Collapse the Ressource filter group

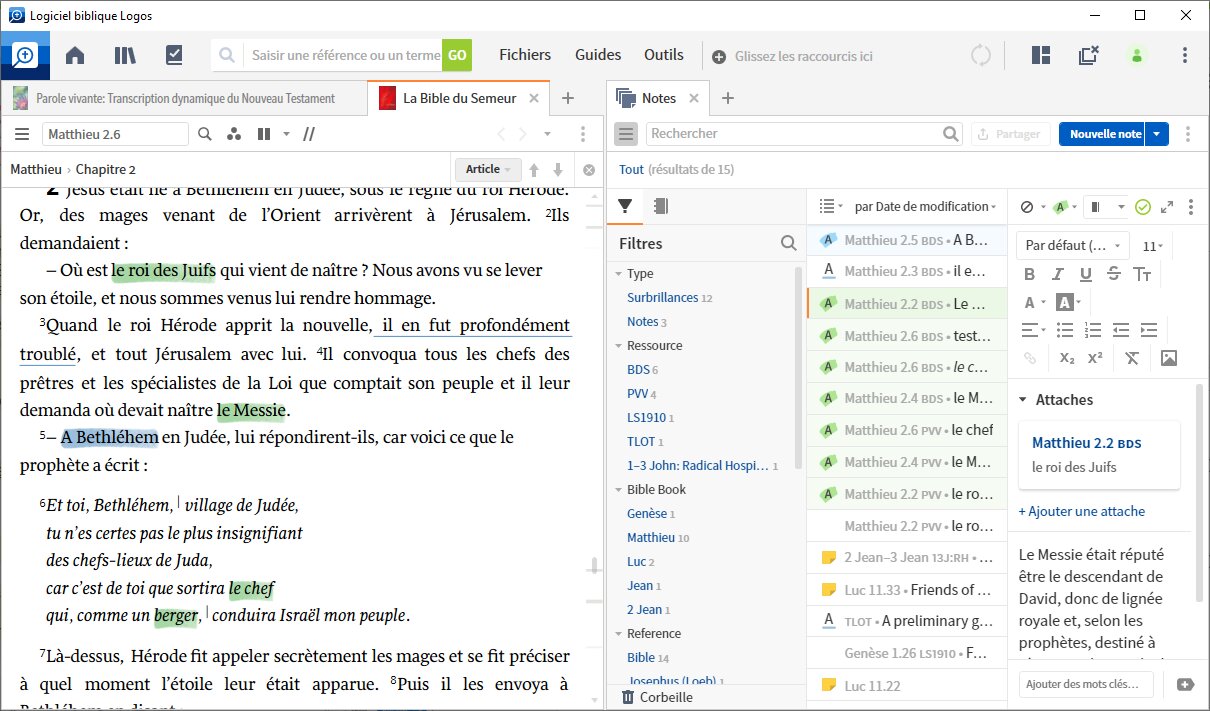pos(619,346)
